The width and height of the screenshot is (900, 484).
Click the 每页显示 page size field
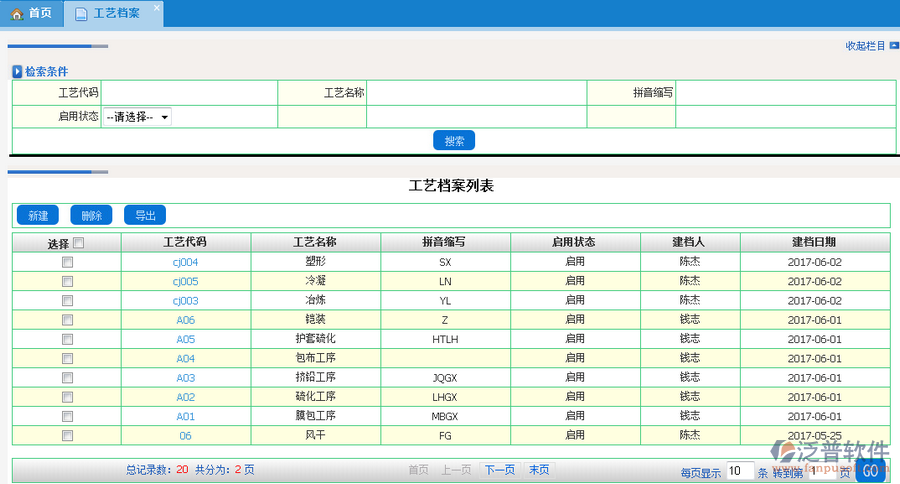pos(739,471)
